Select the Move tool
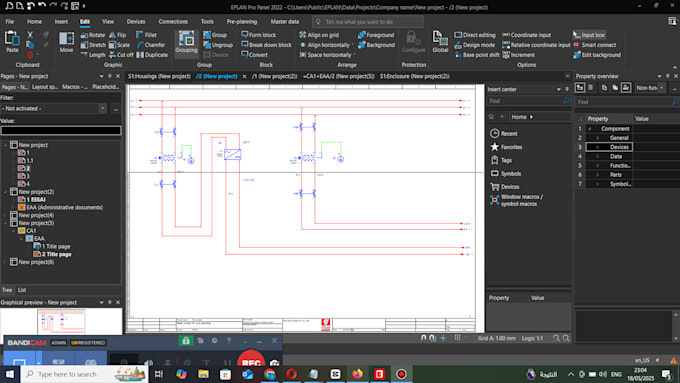Viewport: 680px width, 383px height. click(x=66, y=42)
